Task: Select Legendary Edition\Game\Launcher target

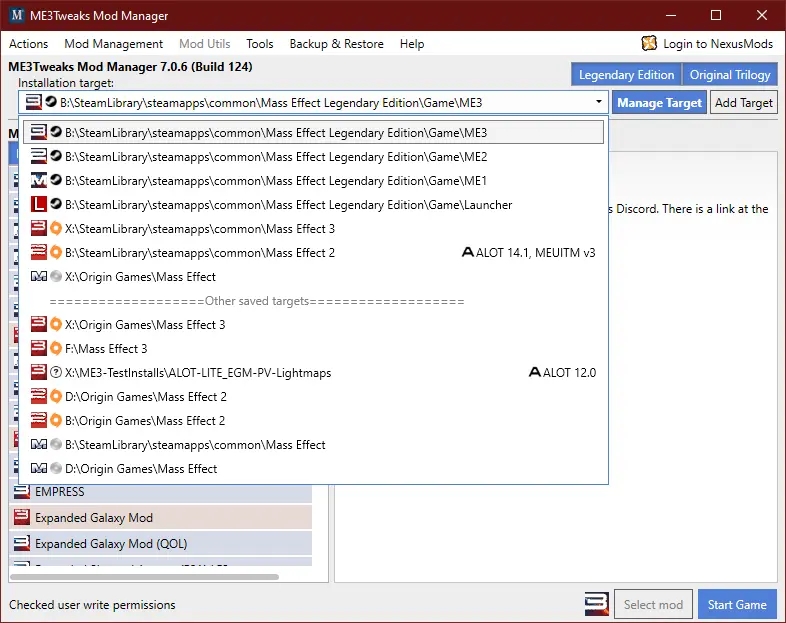Action: click(313, 204)
